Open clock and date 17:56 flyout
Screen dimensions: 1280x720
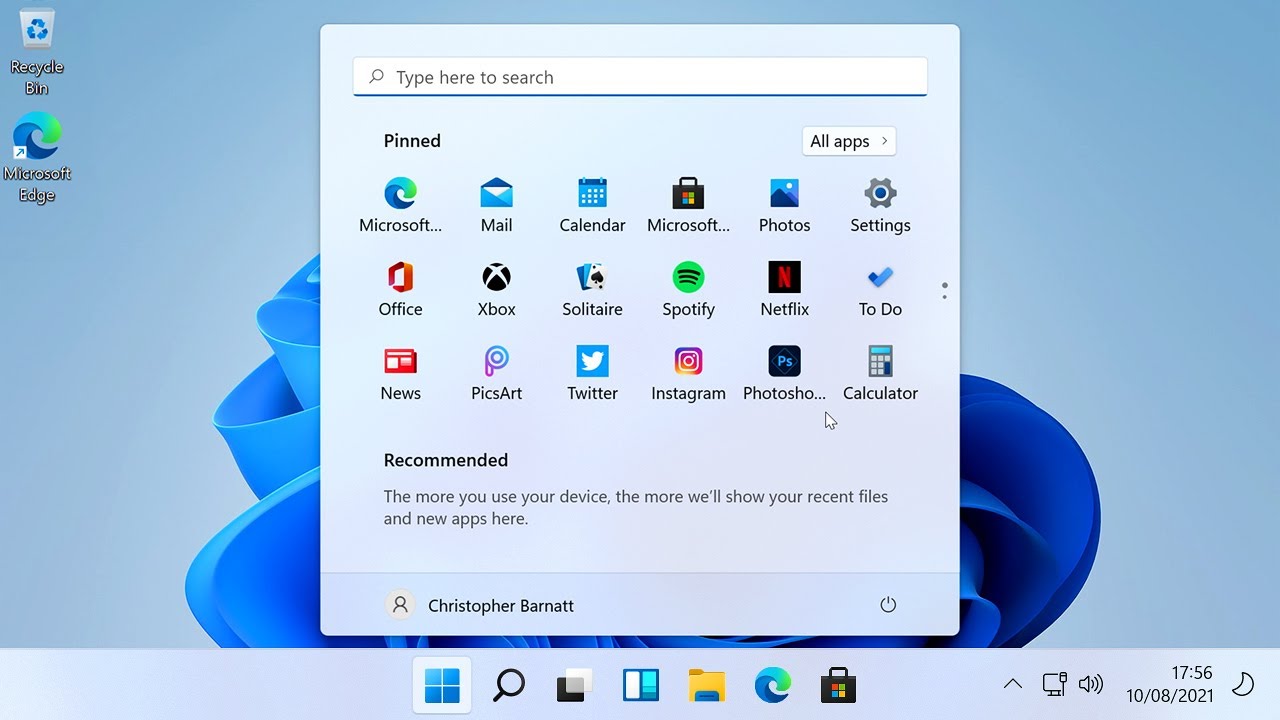coord(1170,684)
